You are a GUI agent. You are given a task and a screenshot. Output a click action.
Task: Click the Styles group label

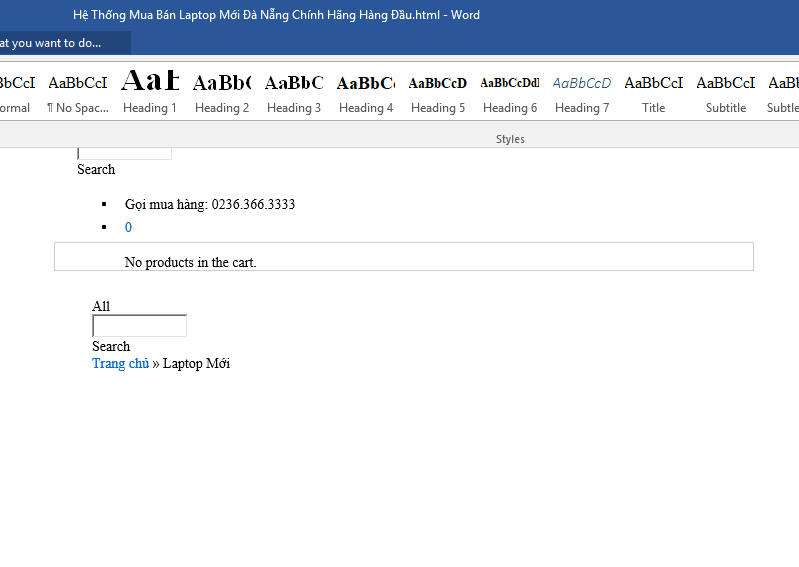(510, 139)
